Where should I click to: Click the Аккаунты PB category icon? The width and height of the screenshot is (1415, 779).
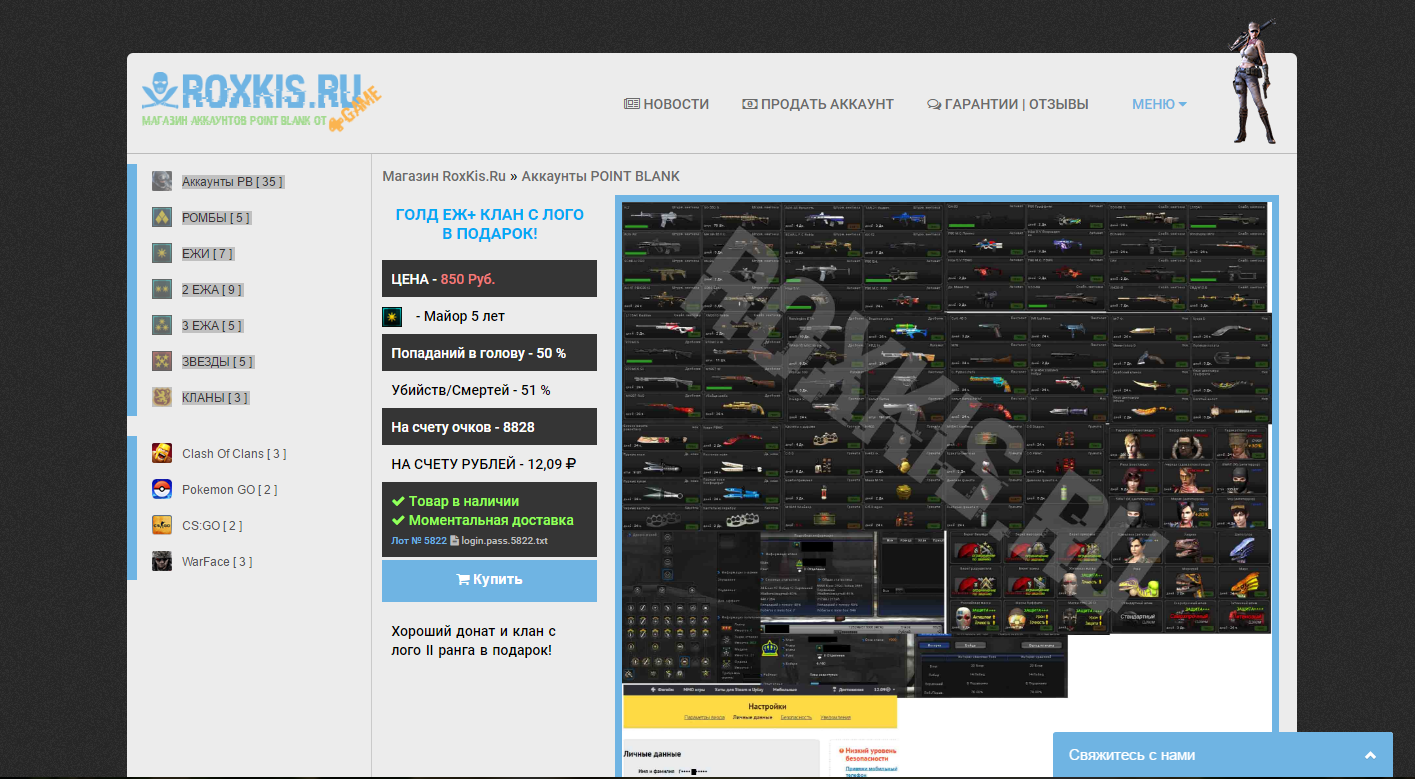[x=162, y=181]
